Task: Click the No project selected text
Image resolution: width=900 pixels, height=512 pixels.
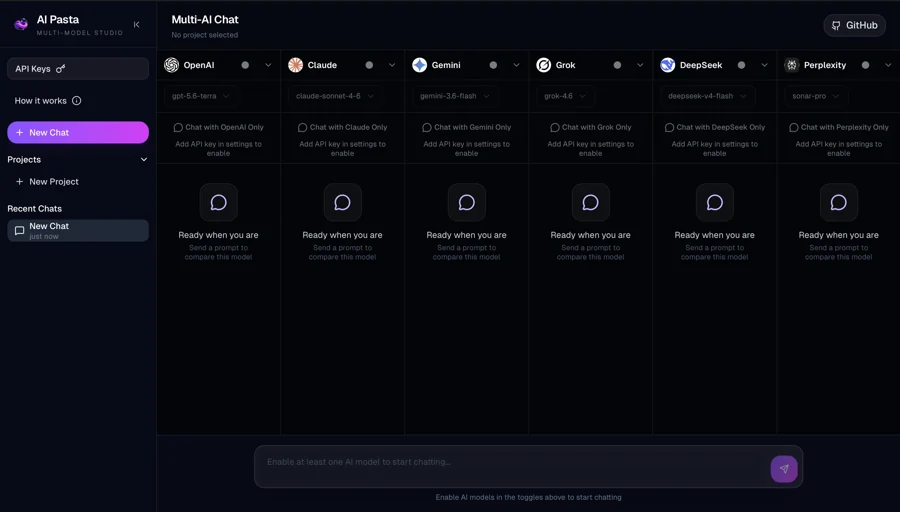Action: click(205, 35)
